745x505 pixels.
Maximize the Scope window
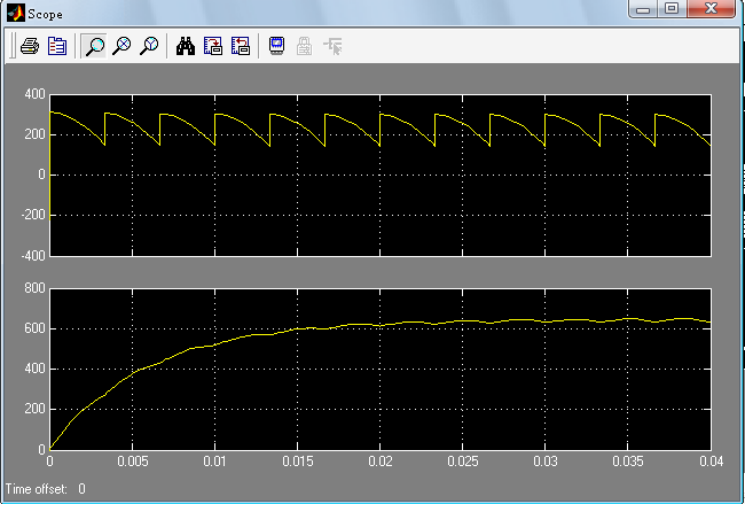click(671, 10)
